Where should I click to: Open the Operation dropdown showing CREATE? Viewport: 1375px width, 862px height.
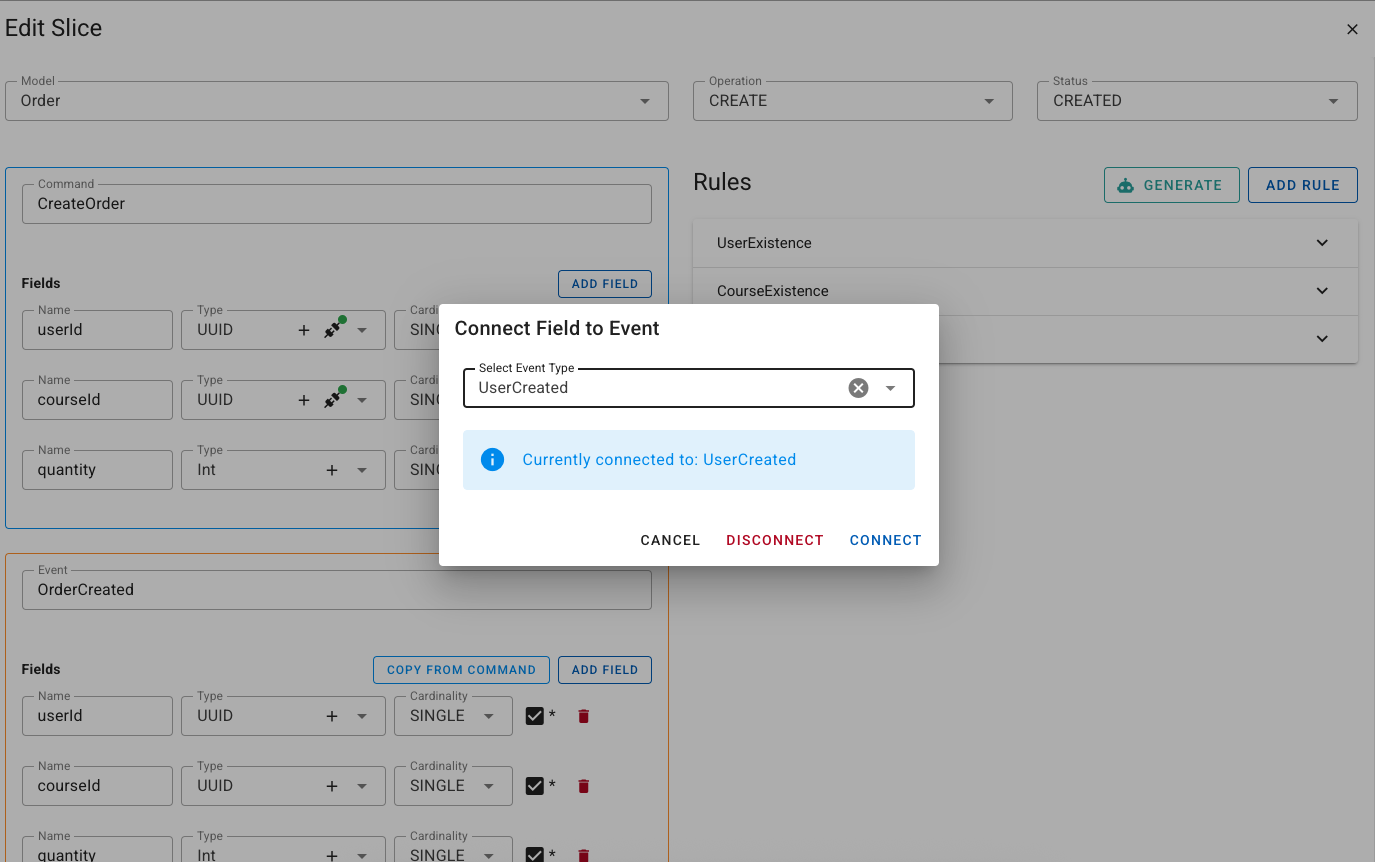(x=988, y=100)
